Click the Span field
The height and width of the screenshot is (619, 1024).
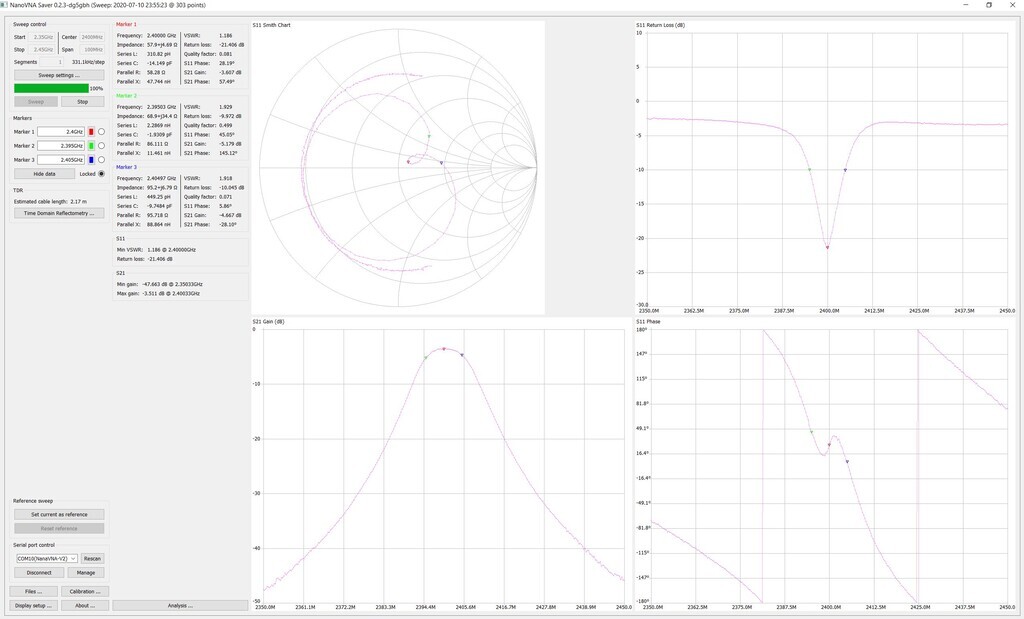pos(92,50)
